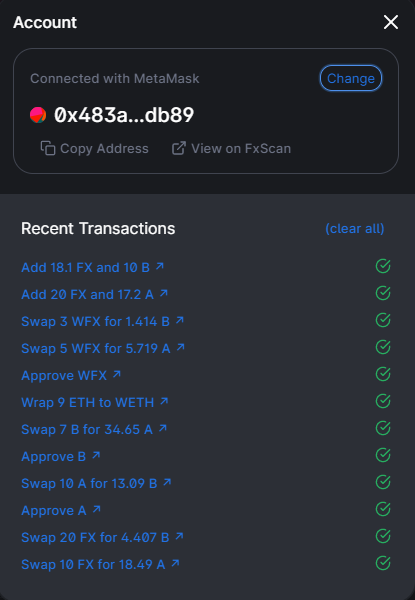The width and height of the screenshot is (415, 600).
Task: Click the copy icon beside Copy Address
Action: pos(48,148)
